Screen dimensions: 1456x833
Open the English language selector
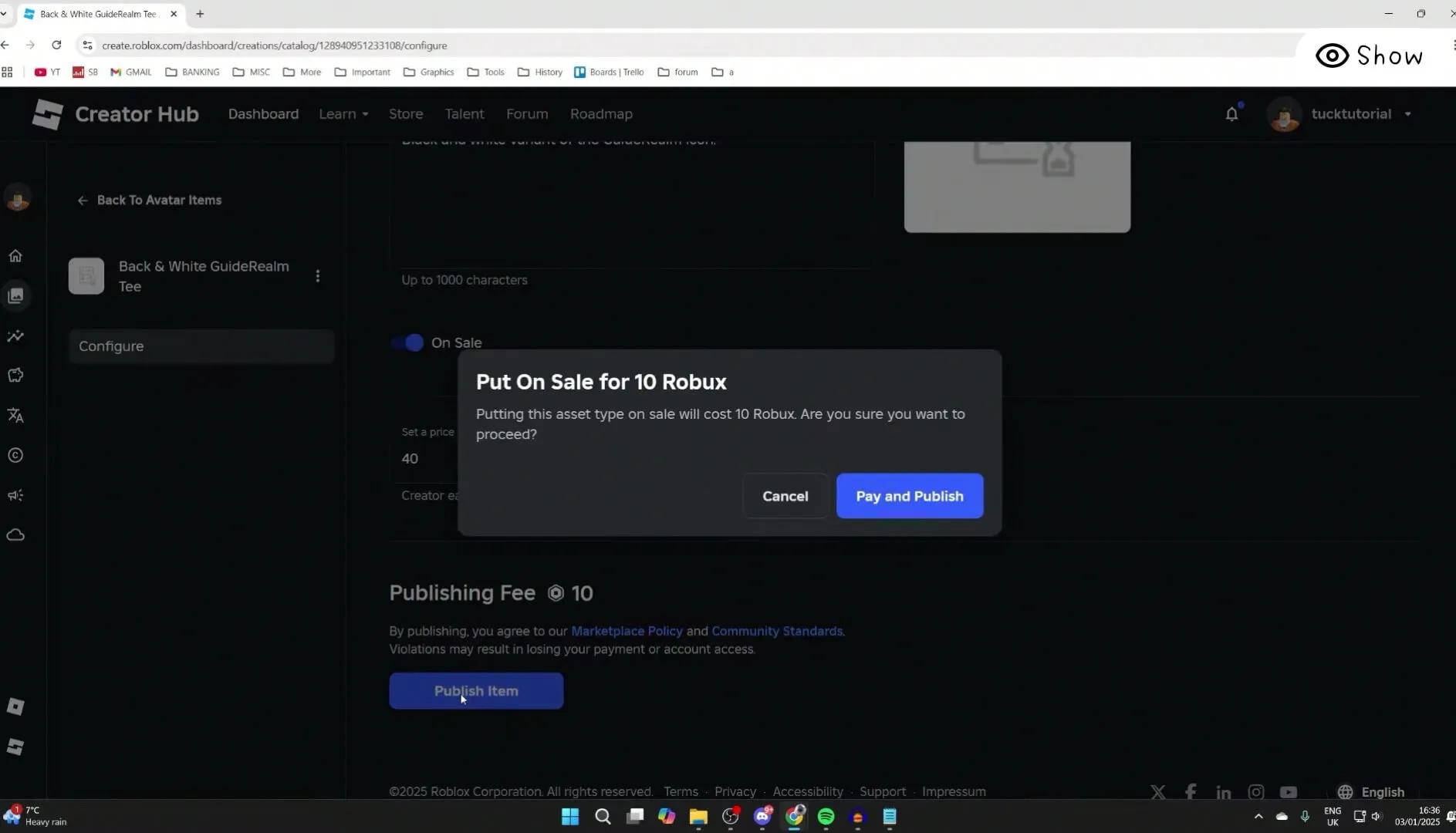point(1370,792)
